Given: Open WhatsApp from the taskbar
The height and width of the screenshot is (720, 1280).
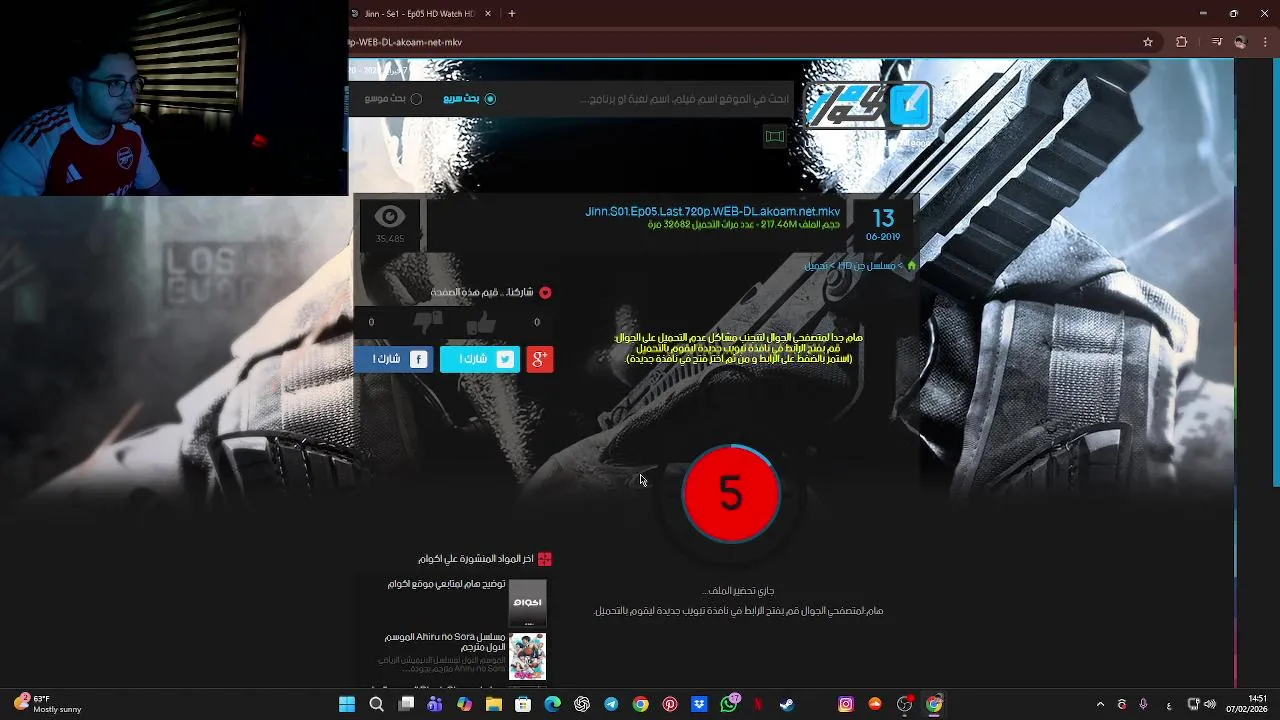Looking at the screenshot, I should [729, 704].
